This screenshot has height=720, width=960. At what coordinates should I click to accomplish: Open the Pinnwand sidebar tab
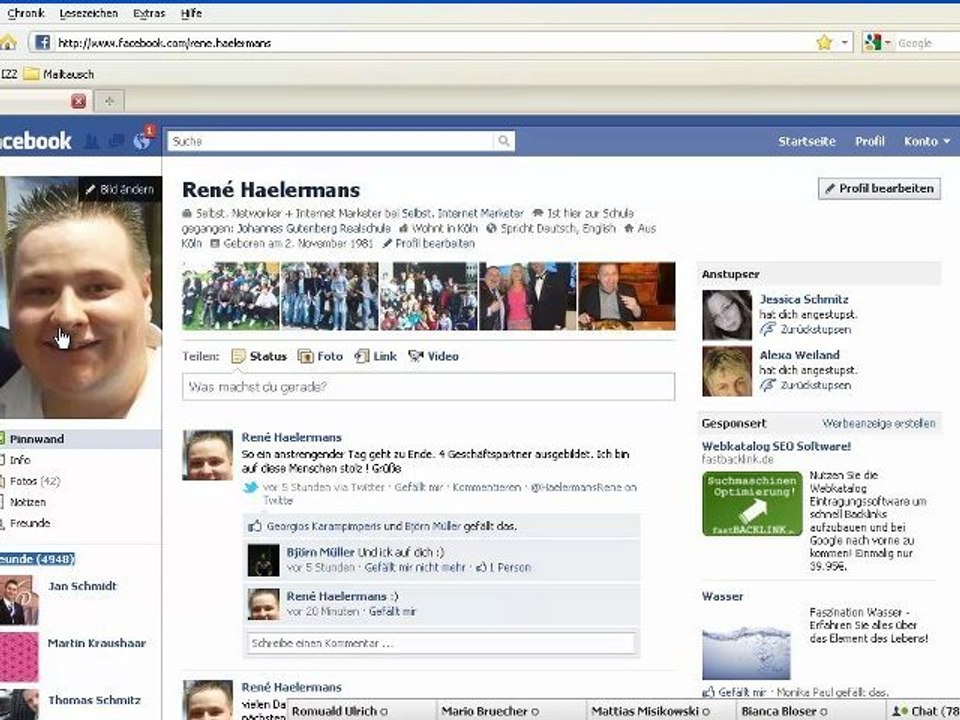click(x=80, y=439)
